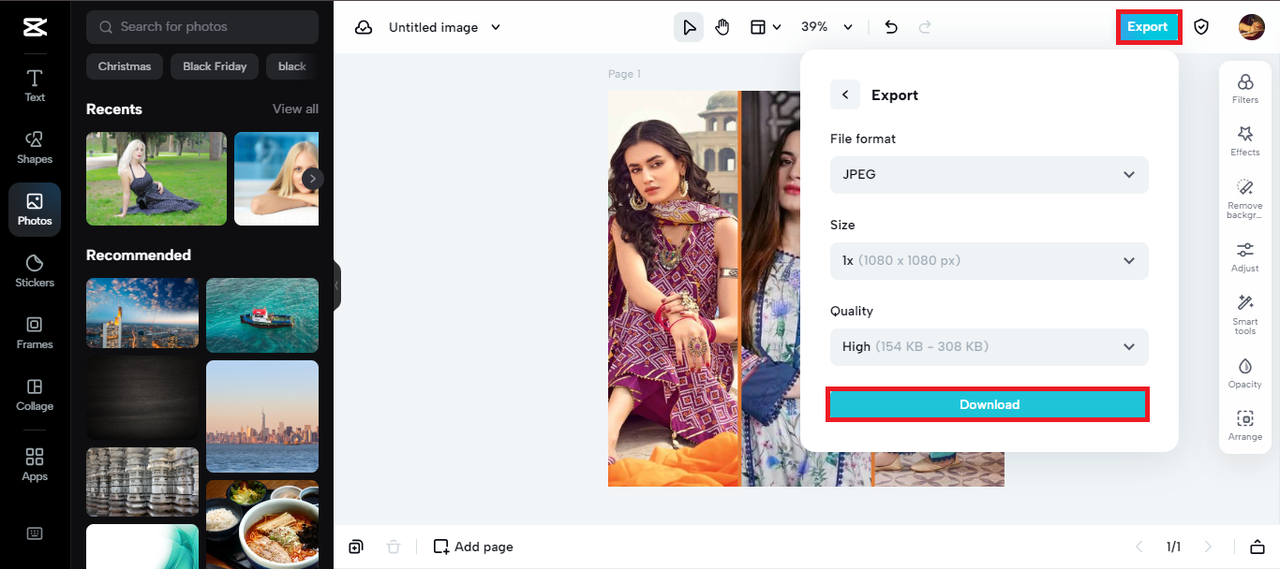Click the Export button
This screenshot has width=1280, height=569.
pyautogui.click(x=1148, y=27)
